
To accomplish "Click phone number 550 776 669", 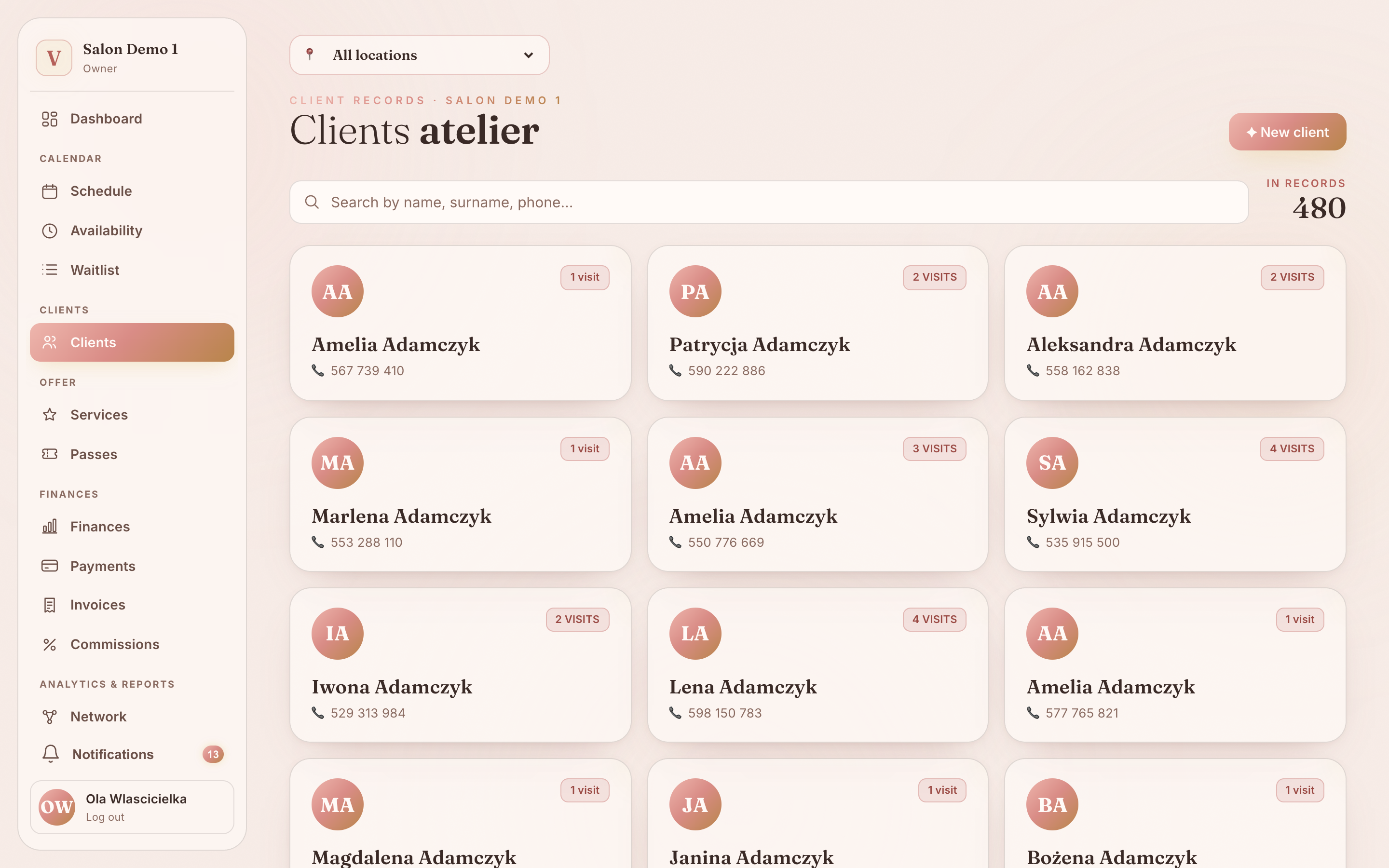I will pyautogui.click(x=726, y=542).
